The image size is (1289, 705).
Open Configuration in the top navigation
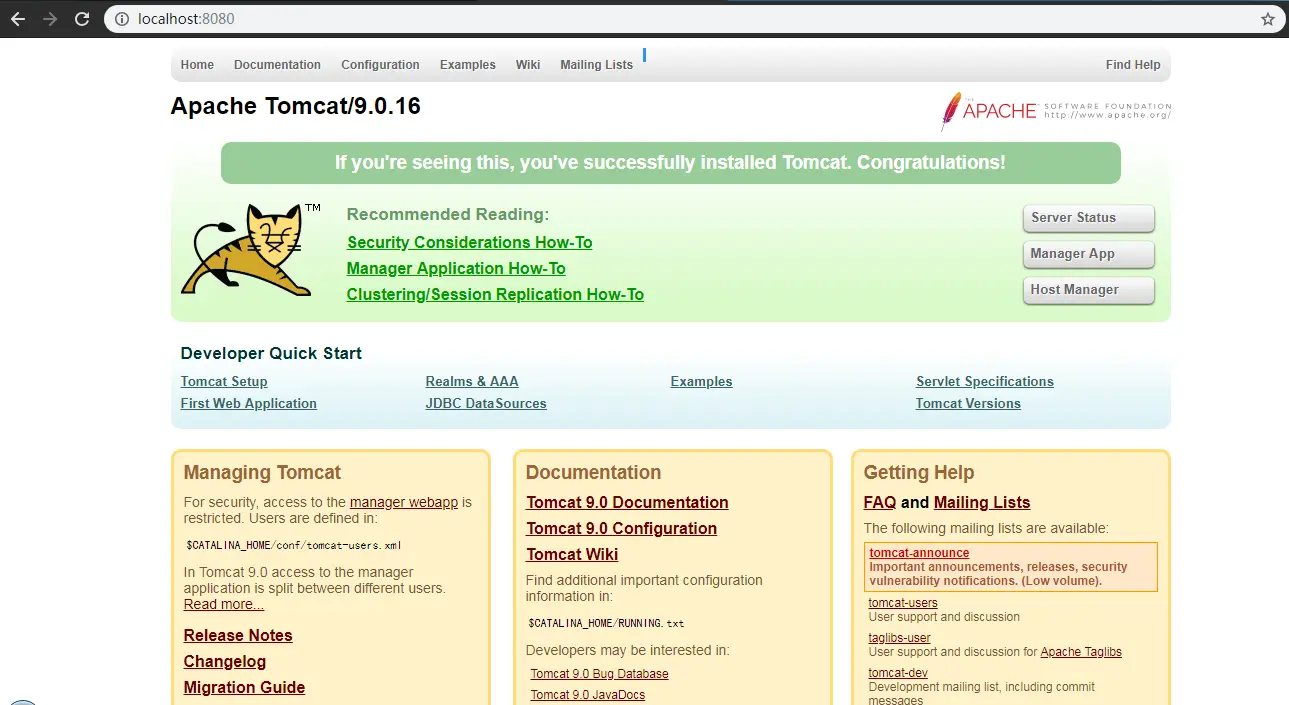point(380,65)
